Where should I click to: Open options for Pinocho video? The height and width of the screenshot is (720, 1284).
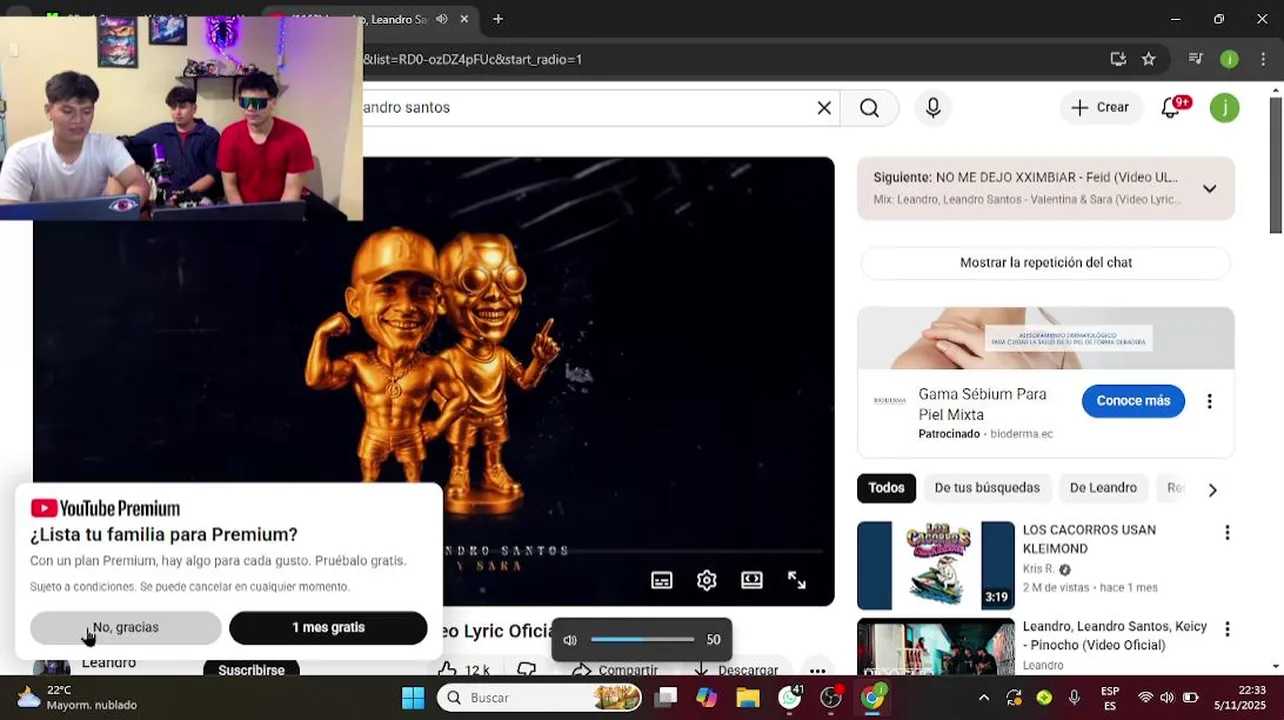click(x=1227, y=629)
